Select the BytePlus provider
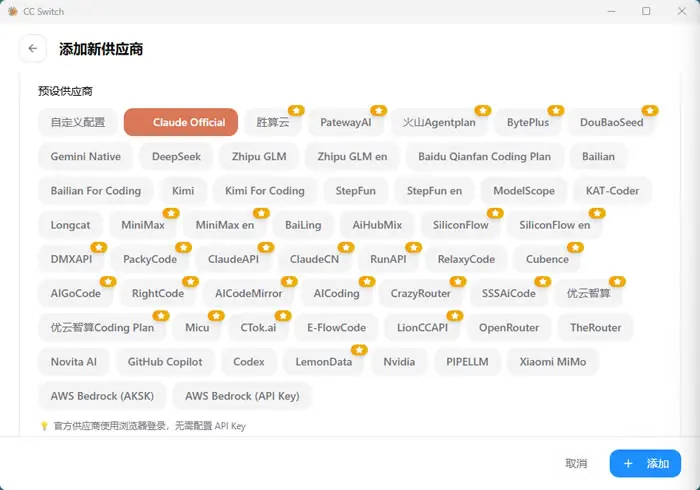This screenshot has height=490, width=700. tap(528, 122)
